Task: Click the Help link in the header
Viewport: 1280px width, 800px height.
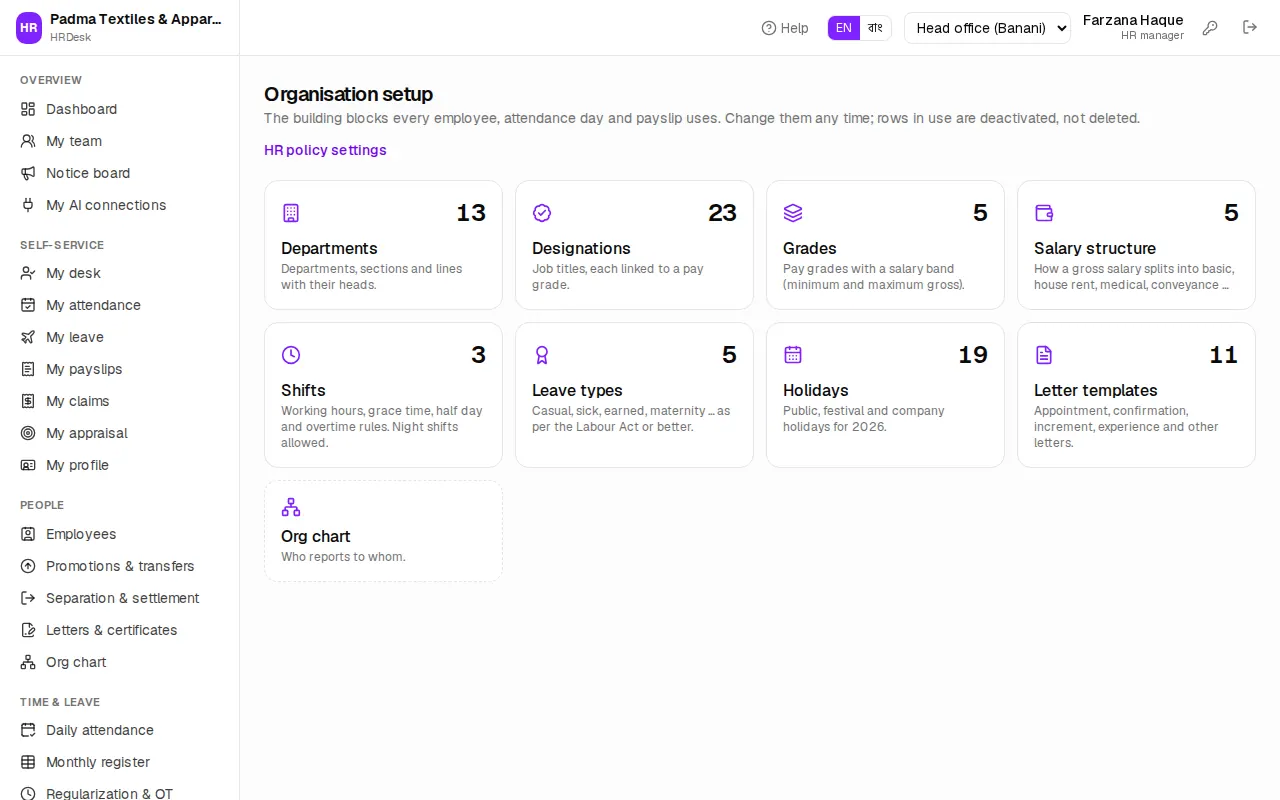Action: click(x=785, y=28)
